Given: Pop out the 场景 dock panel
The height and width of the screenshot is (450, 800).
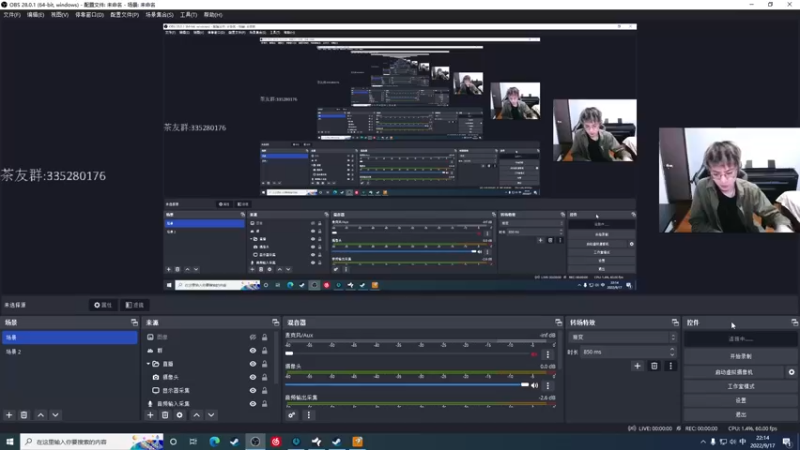Looking at the screenshot, I should point(134,322).
